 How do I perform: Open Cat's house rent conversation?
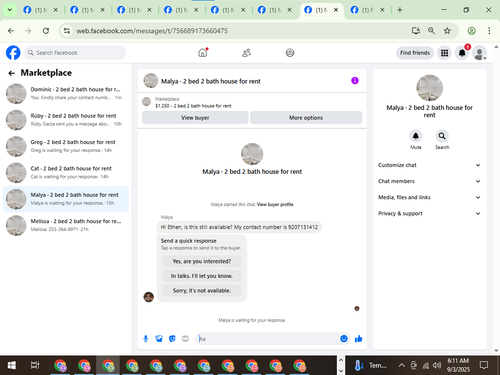click(66, 172)
